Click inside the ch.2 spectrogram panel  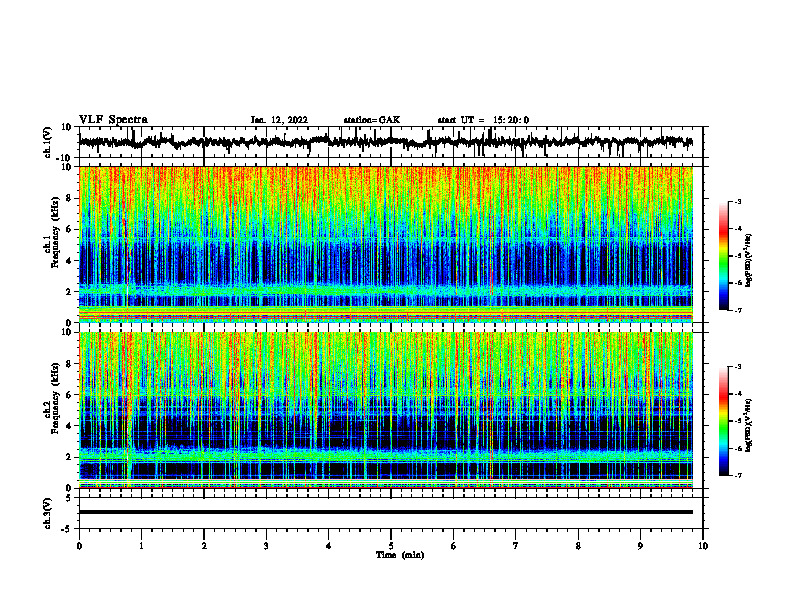[386, 410]
